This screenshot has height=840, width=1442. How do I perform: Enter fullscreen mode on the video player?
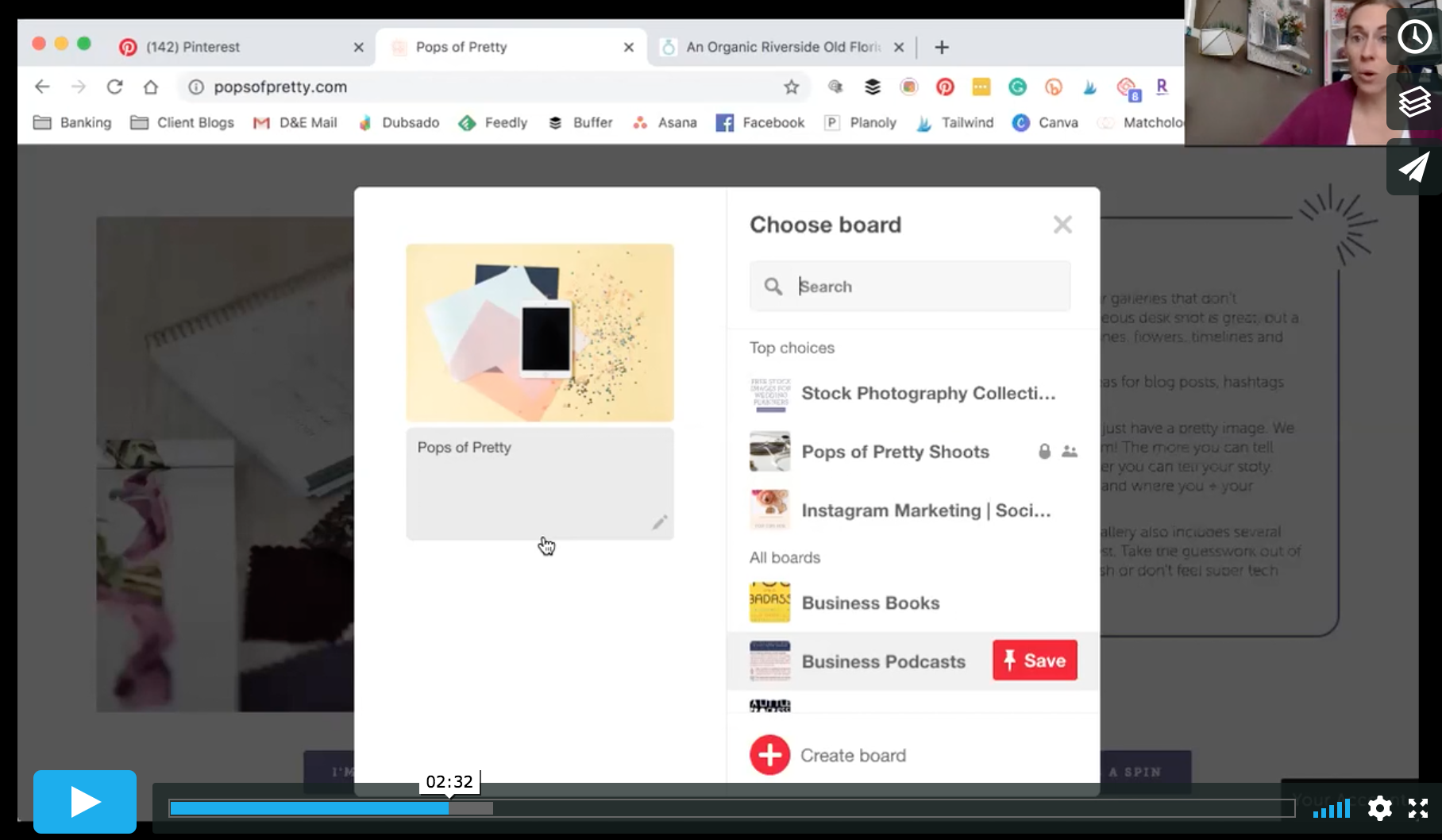1418,808
